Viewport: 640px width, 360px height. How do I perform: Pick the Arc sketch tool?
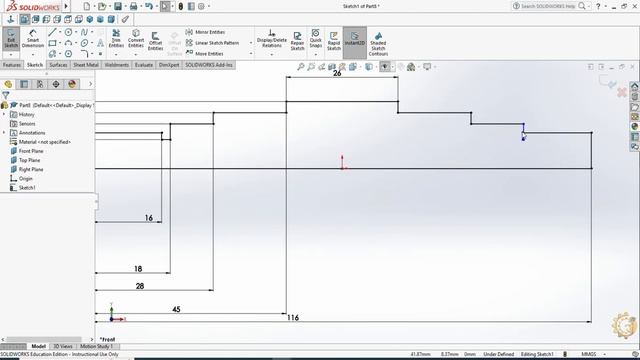pyautogui.click(x=68, y=43)
